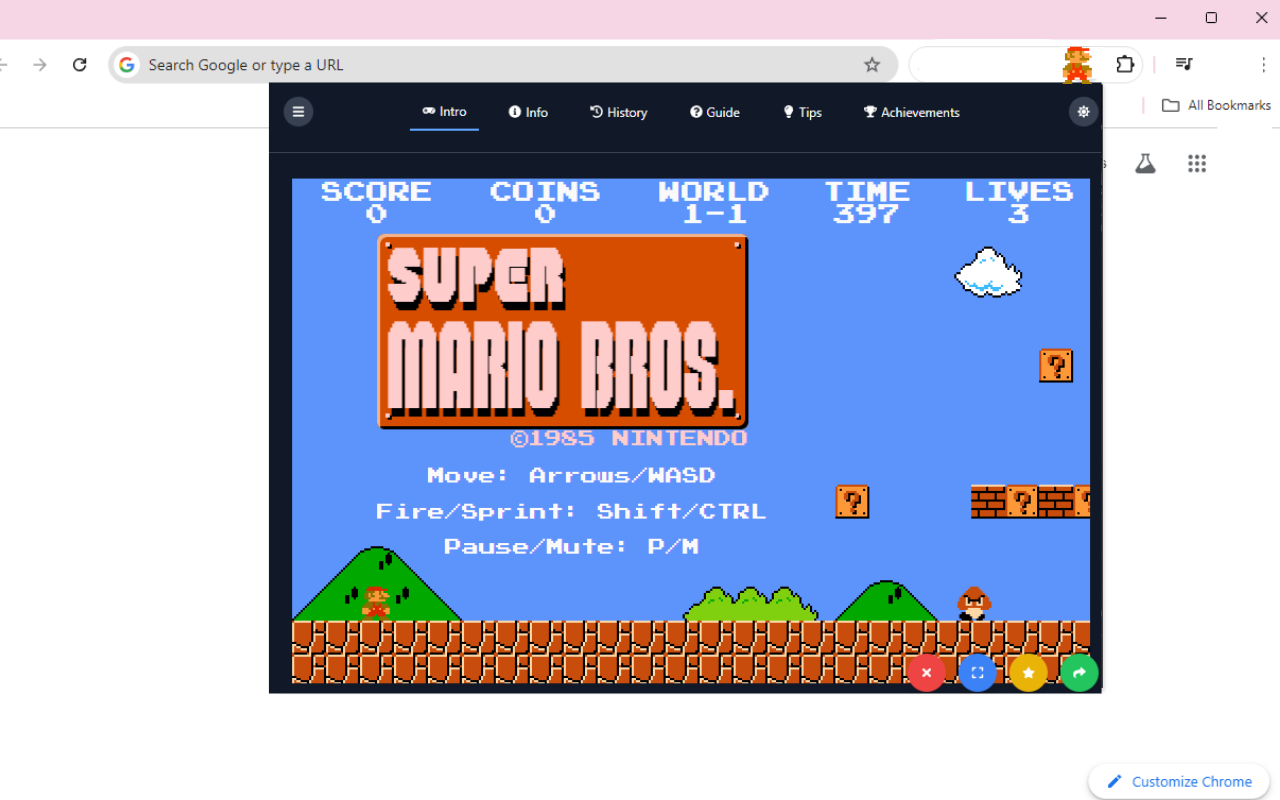Click the ©1985 NINTENDO text
This screenshot has height=800, width=1280.
(629, 438)
